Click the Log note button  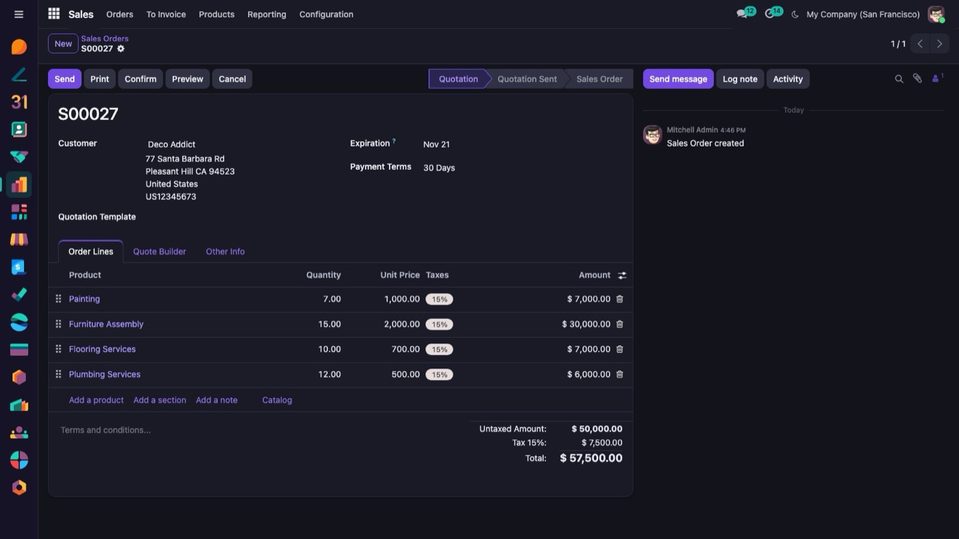tap(739, 79)
